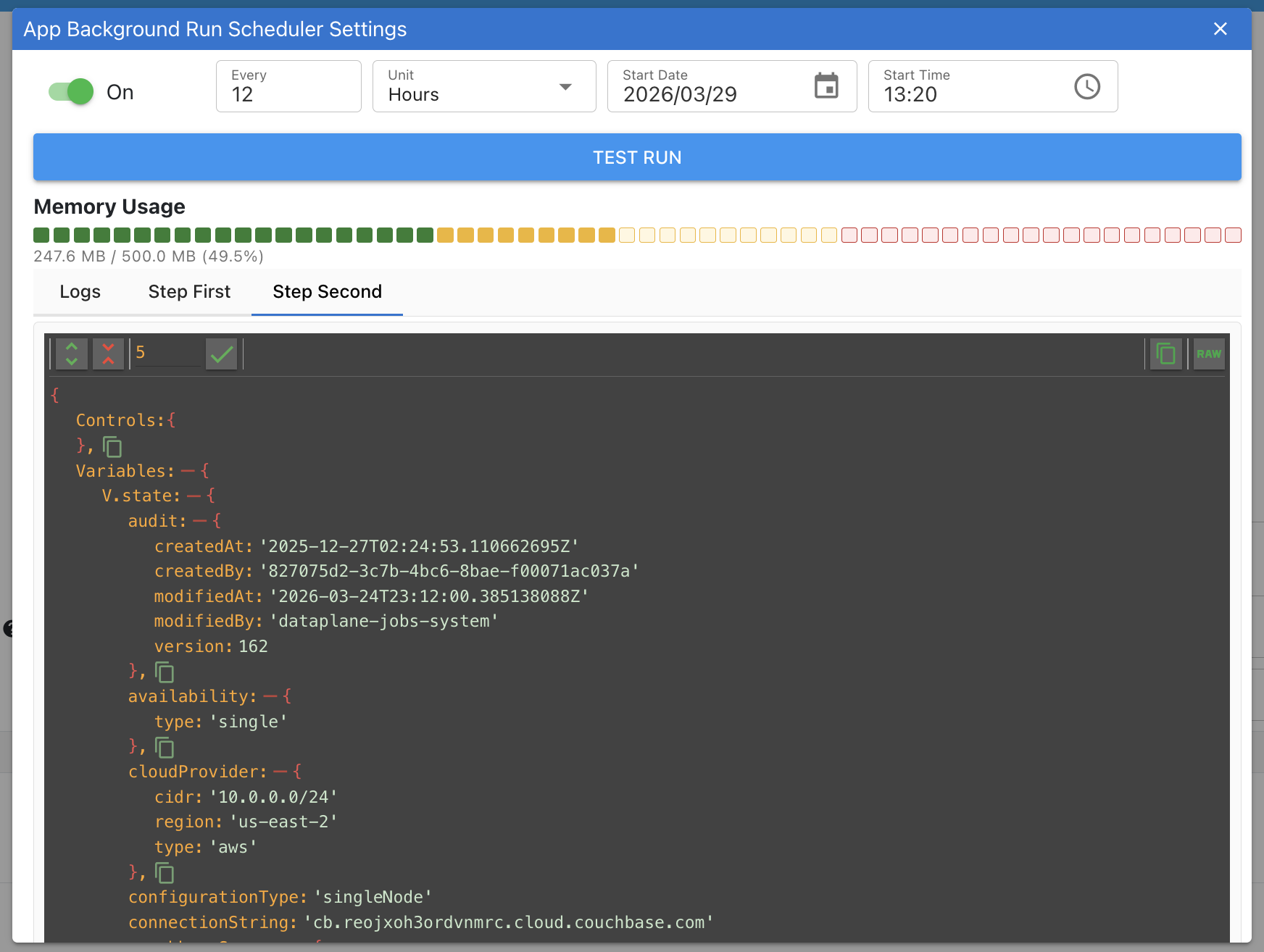Screen dimensions: 1264x952
Task: Copy the cloudProvider object
Action: pyautogui.click(x=165, y=873)
